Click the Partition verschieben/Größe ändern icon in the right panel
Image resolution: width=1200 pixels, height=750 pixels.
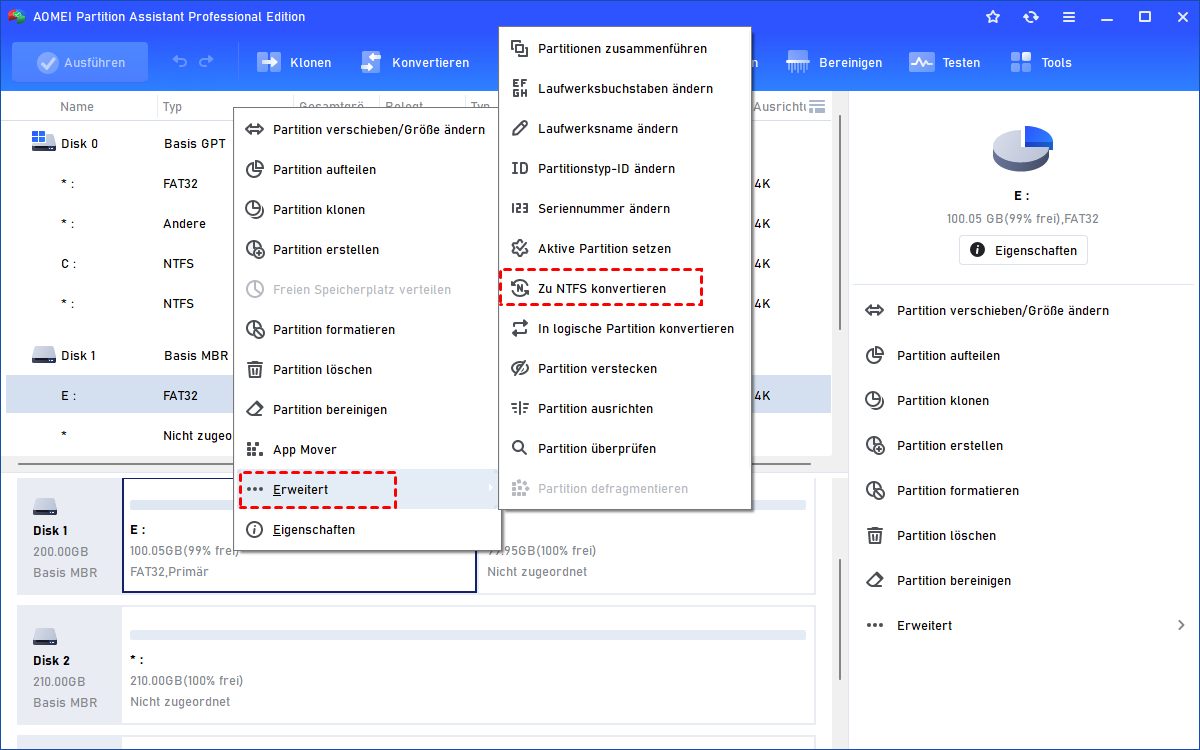(875, 310)
